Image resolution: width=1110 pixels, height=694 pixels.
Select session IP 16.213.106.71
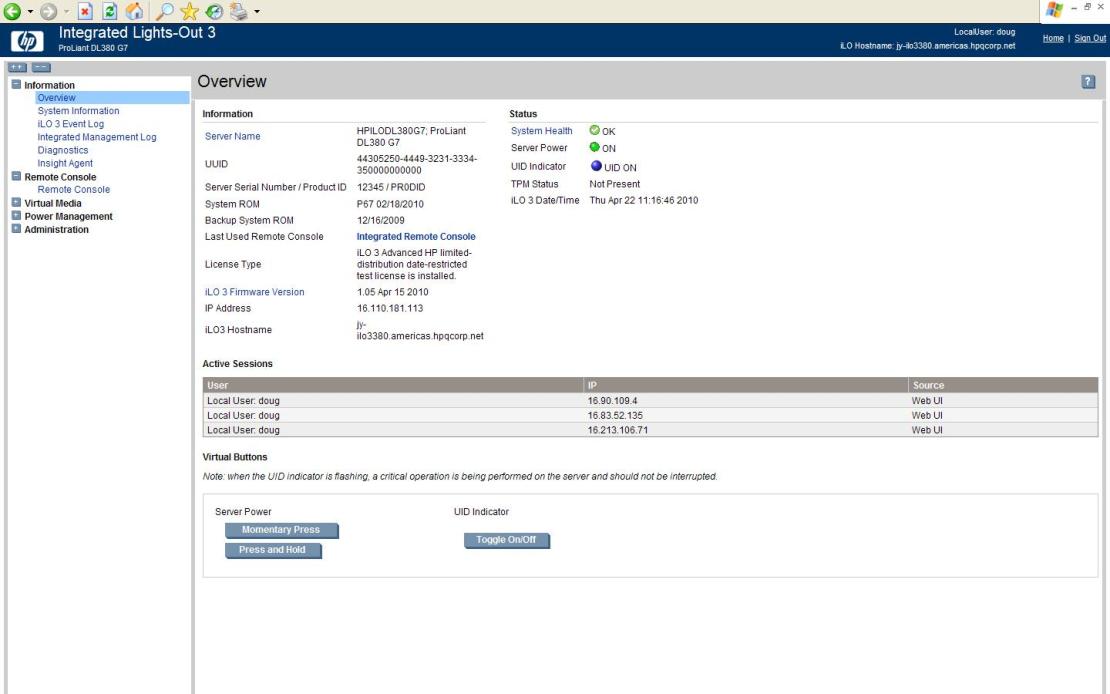coord(618,430)
